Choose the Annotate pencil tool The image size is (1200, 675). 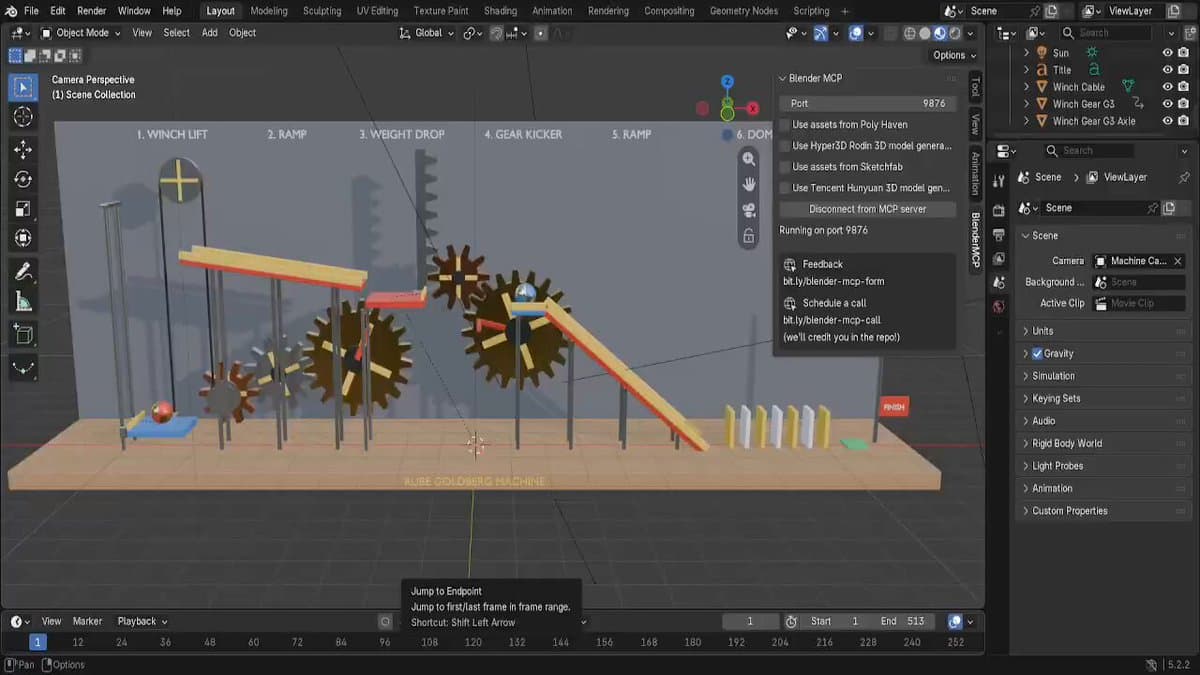coord(23,271)
